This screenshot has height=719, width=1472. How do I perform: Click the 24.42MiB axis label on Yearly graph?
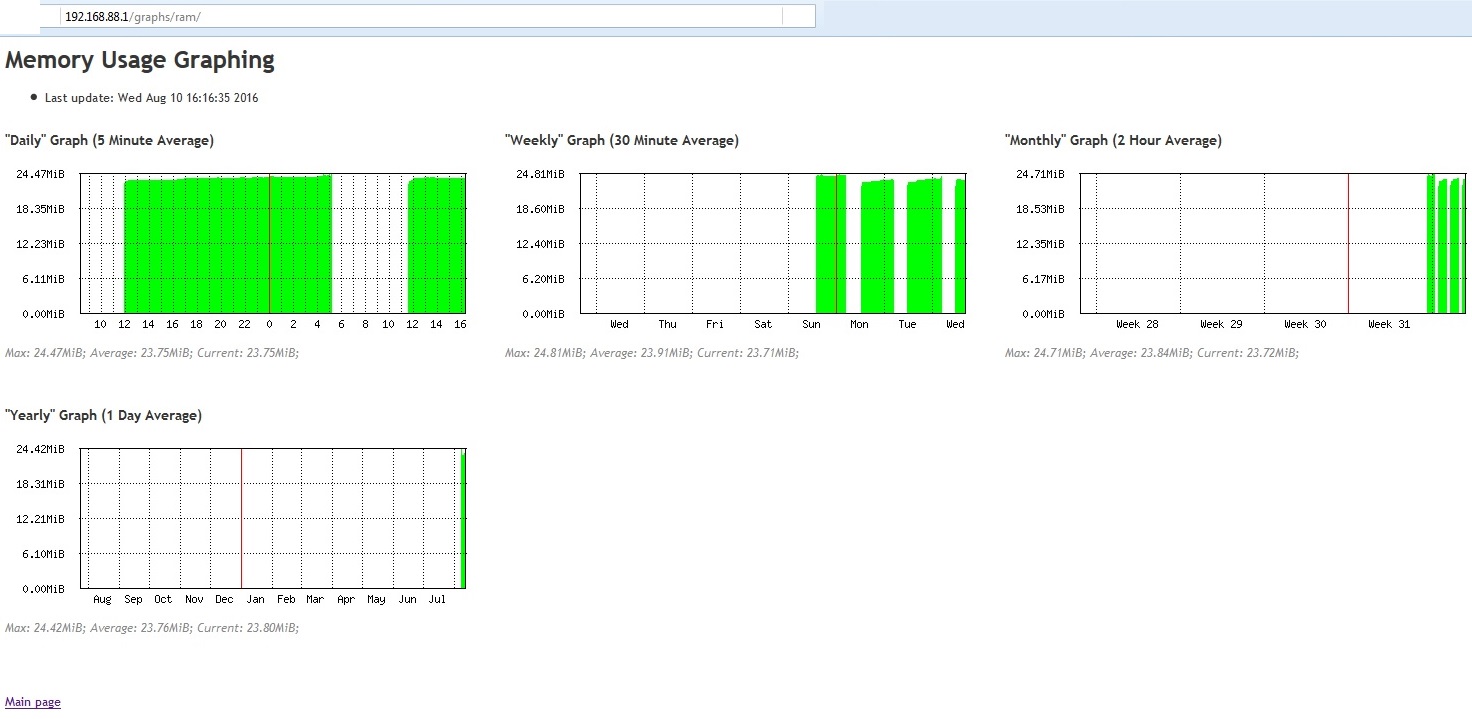point(40,449)
